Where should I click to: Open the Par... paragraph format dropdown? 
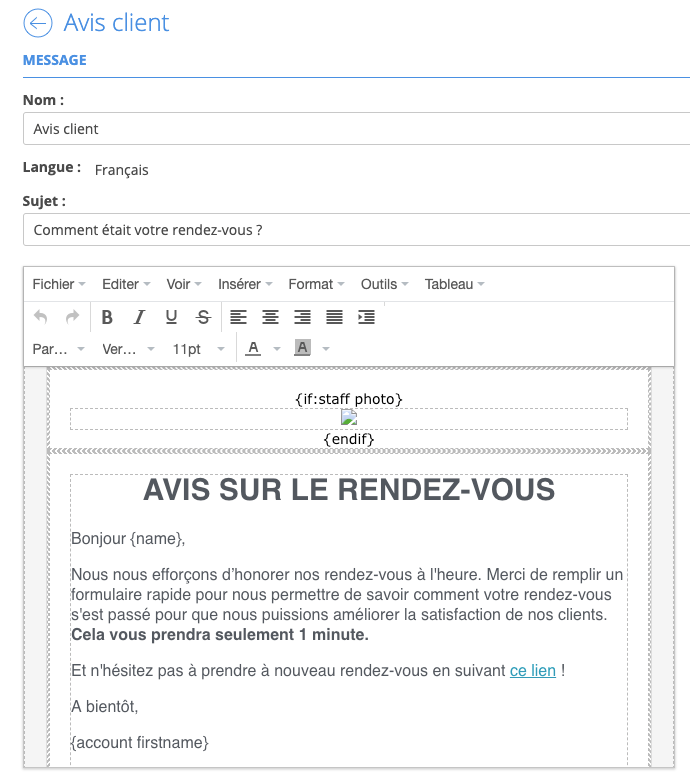click(58, 349)
